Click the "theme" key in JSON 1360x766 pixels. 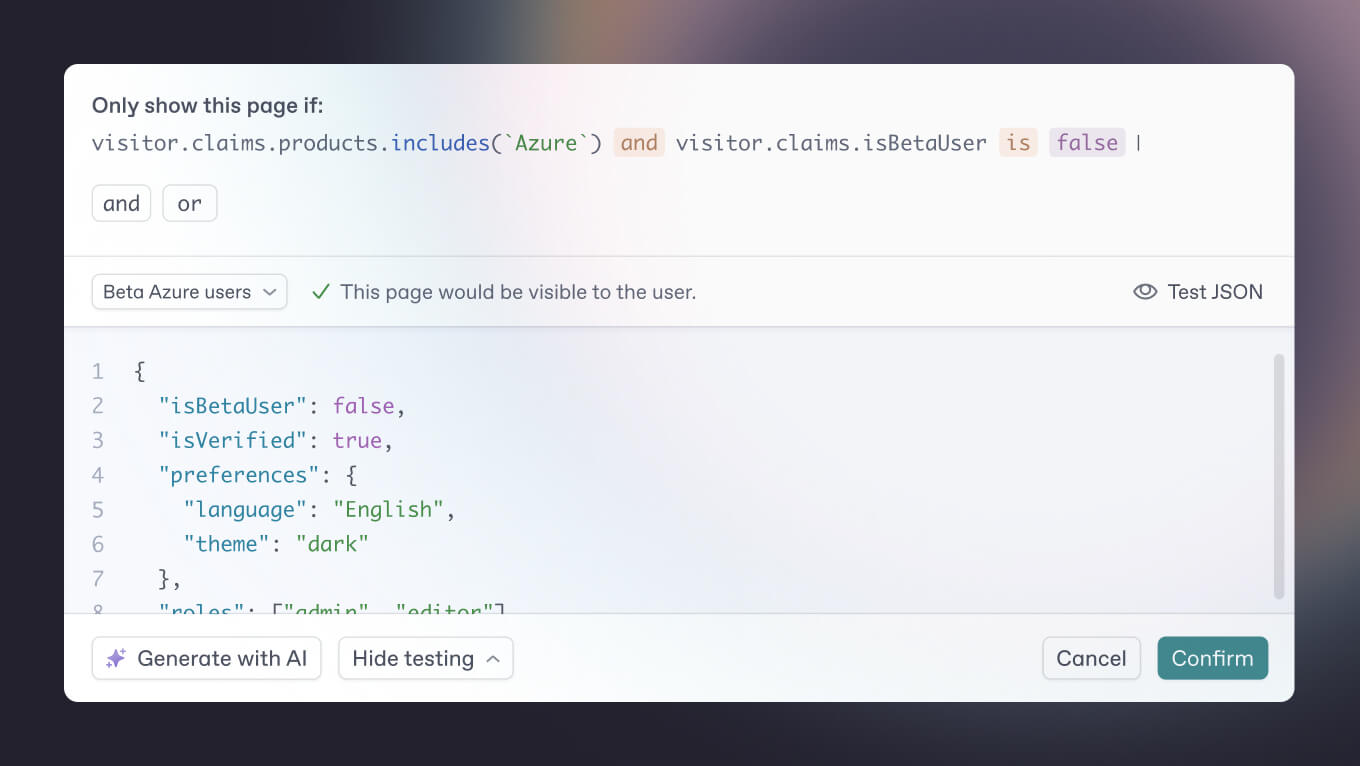pyautogui.click(x=227, y=545)
